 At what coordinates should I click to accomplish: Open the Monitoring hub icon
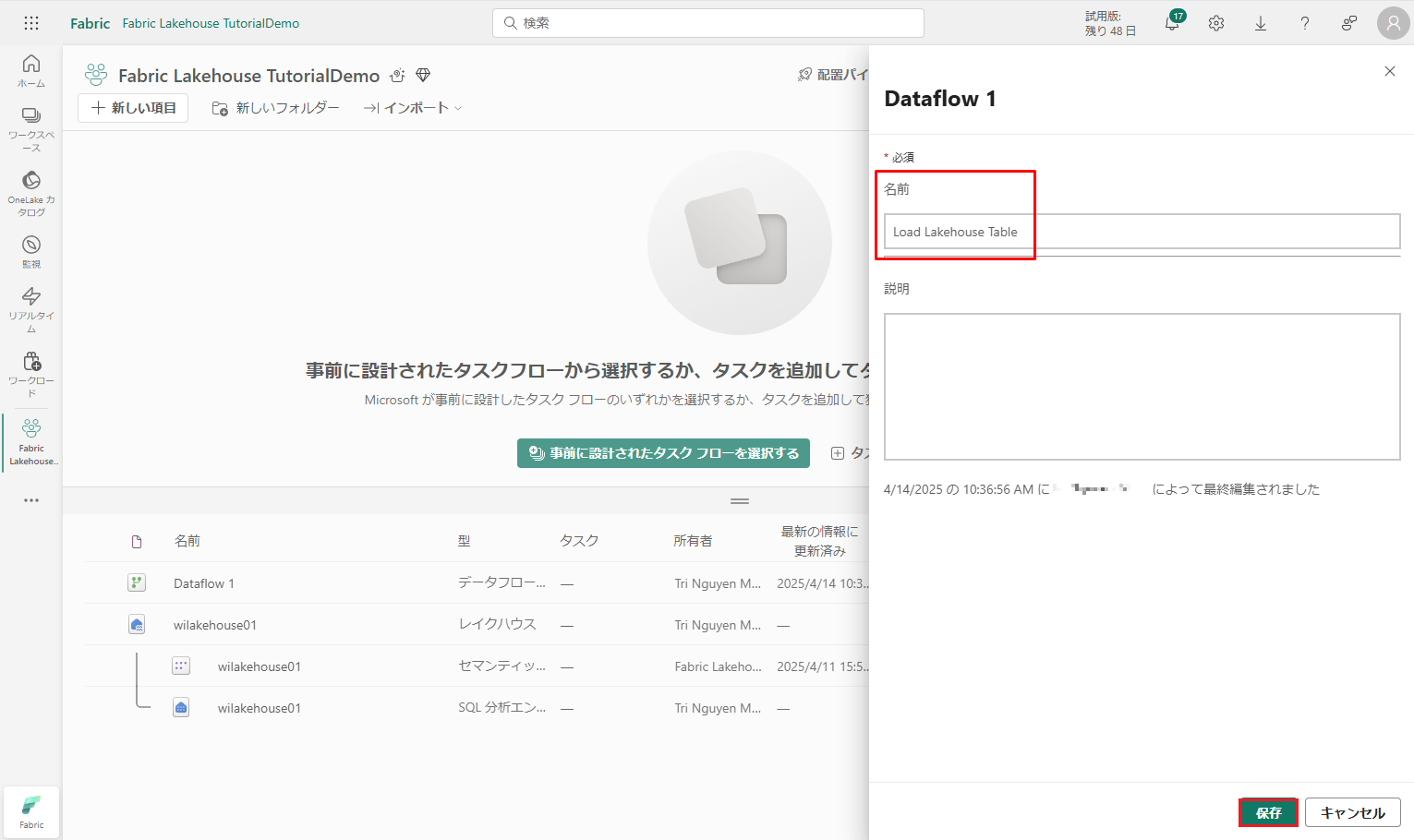(x=31, y=251)
